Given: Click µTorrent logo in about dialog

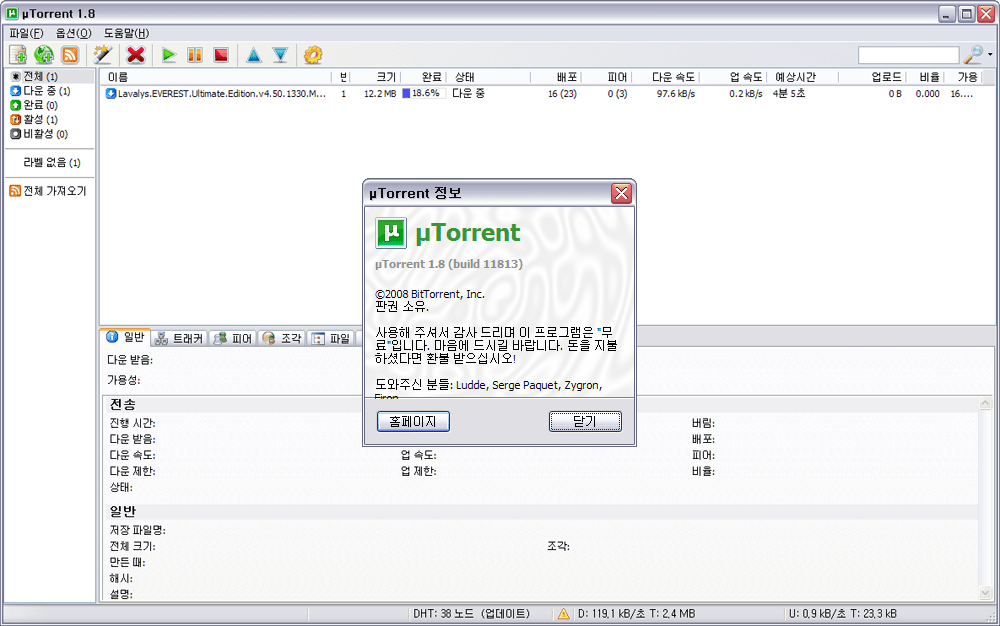Looking at the screenshot, I should tap(391, 233).
